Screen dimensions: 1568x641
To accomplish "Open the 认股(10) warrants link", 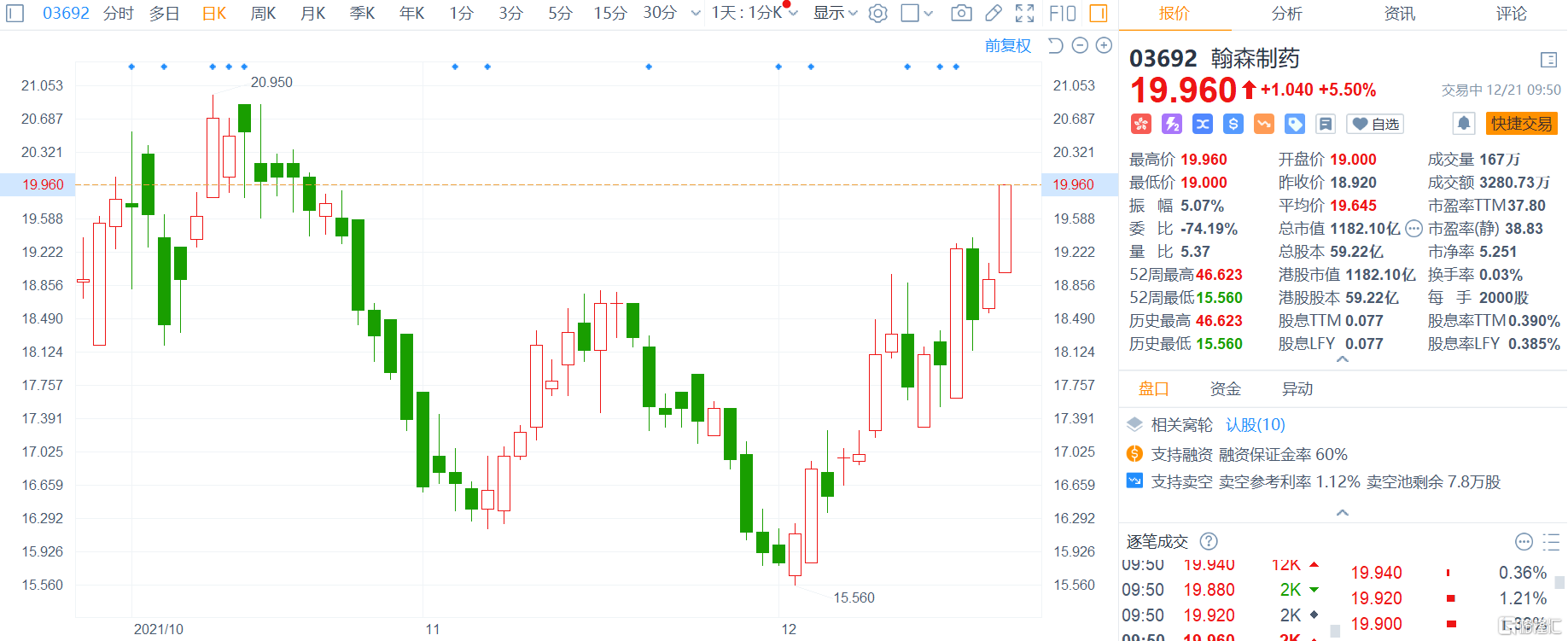I will coord(1255,425).
